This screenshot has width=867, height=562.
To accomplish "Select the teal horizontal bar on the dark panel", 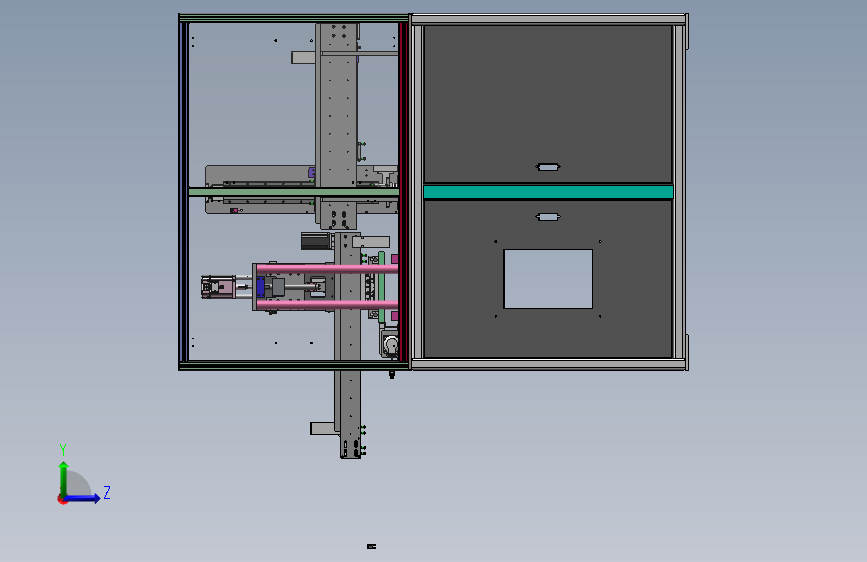I will click(548, 192).
